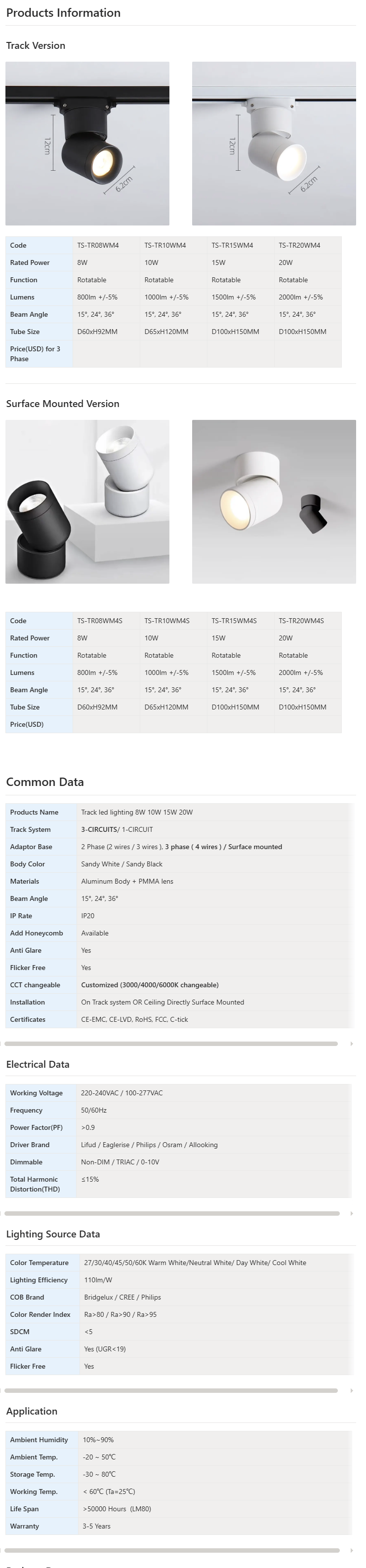This screenshot has height=1568, width=366.
Task: Click the 3-CIRCUITS/ 1-CIRCUIT track system value
Action: pos(117,830)
